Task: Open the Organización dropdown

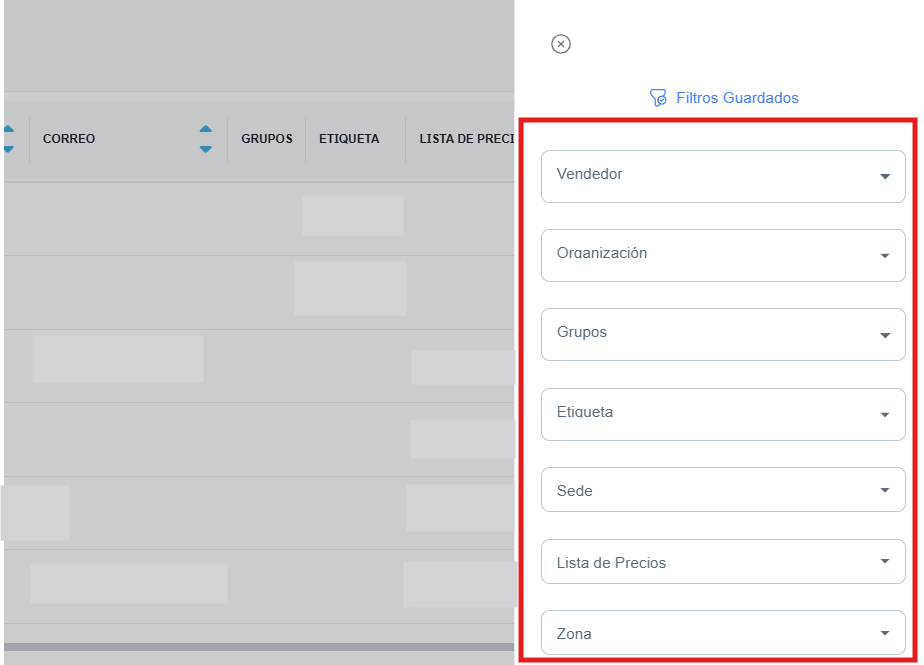Action: [x=722, y=255]
